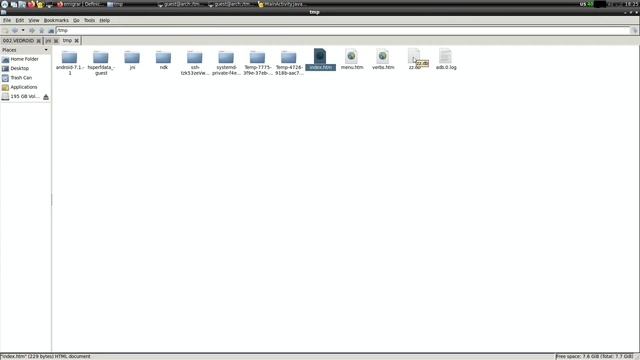Screen dimensions: 640x360
Task: Click the panel start menu icon
Action: [4, 4]
